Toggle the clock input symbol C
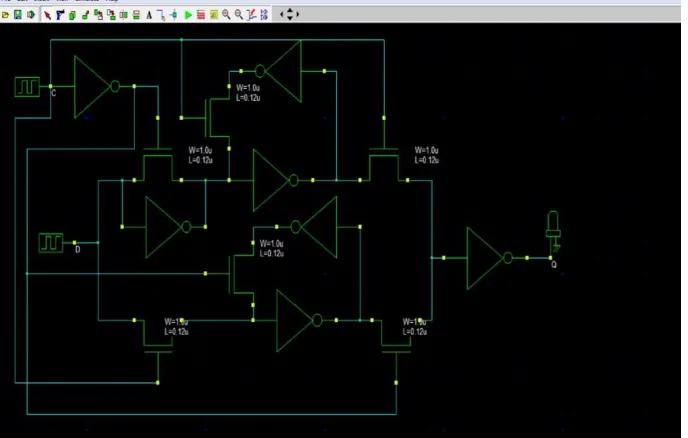Viewport: 688px width, 438px height. (x=27, y=87)
